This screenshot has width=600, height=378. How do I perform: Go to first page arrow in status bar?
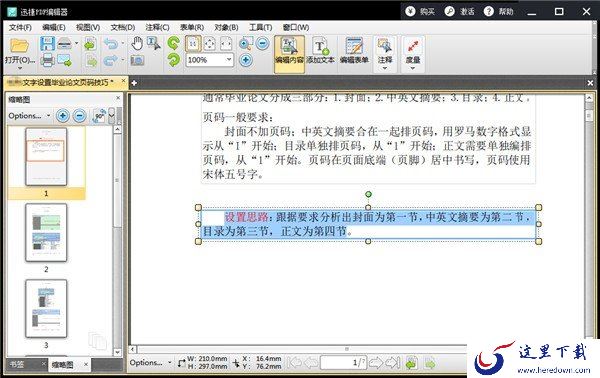click(294, 362)
